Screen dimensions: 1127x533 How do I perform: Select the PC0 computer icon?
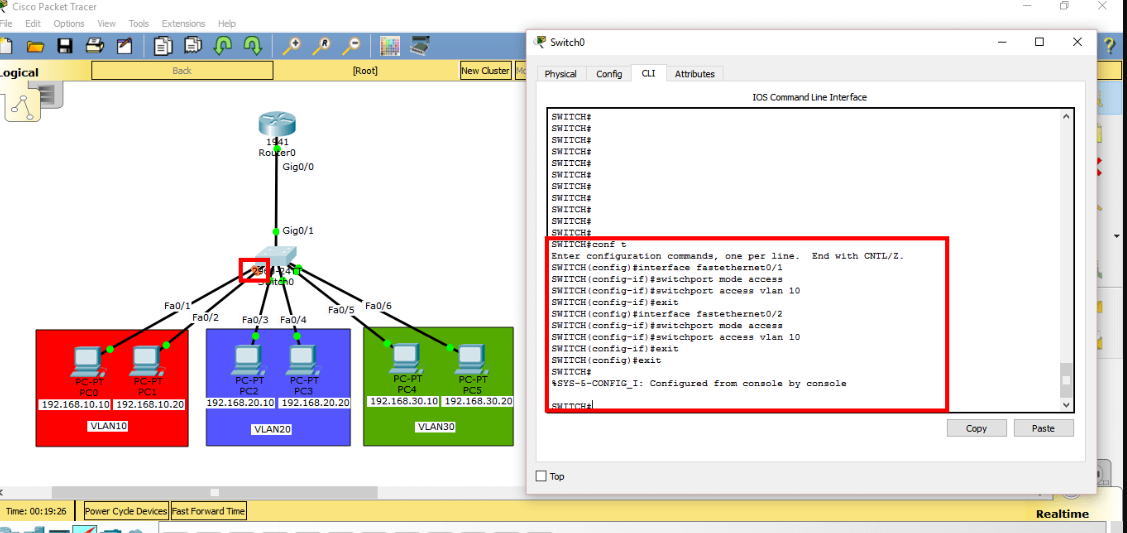click(x=88, y=361)
